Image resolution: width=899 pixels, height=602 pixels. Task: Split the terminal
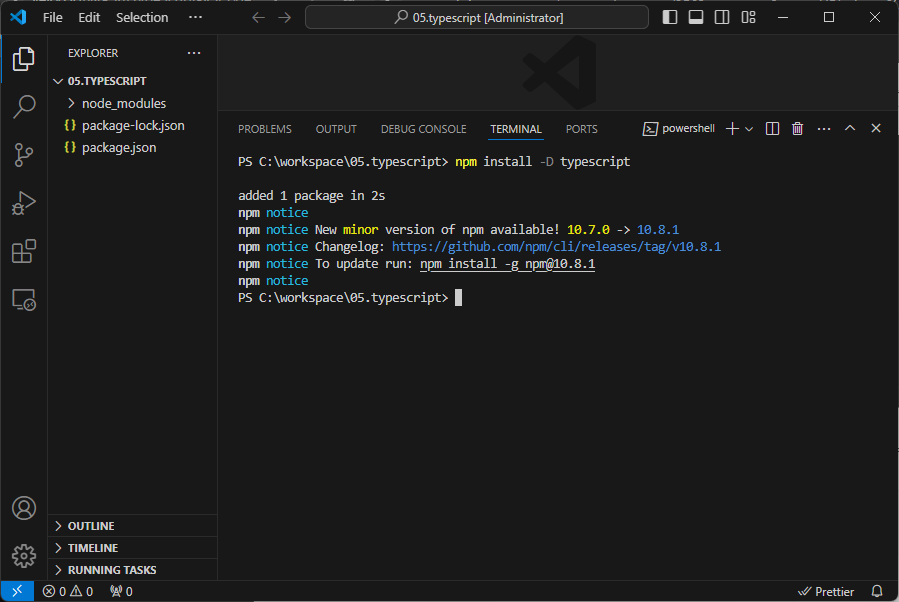772,128
